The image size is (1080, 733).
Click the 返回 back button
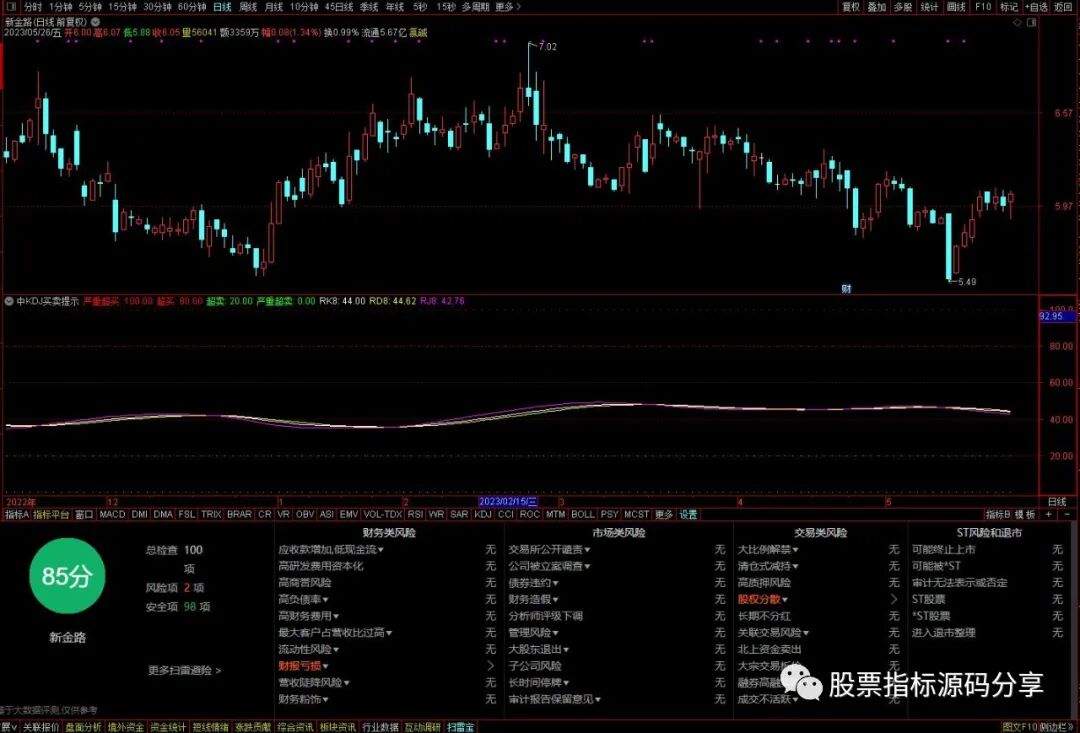[x=1063, y=7]
